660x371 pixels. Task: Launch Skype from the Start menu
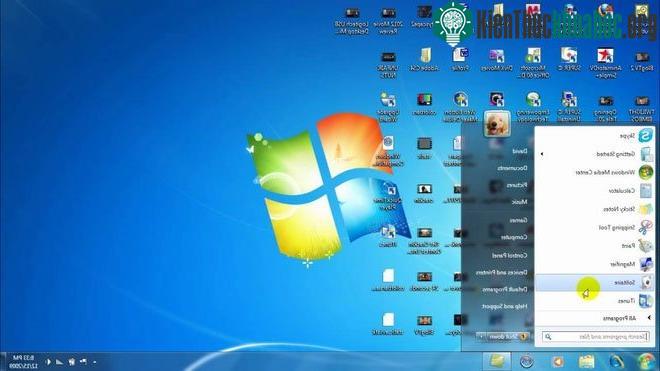click(x=594, y=136)
